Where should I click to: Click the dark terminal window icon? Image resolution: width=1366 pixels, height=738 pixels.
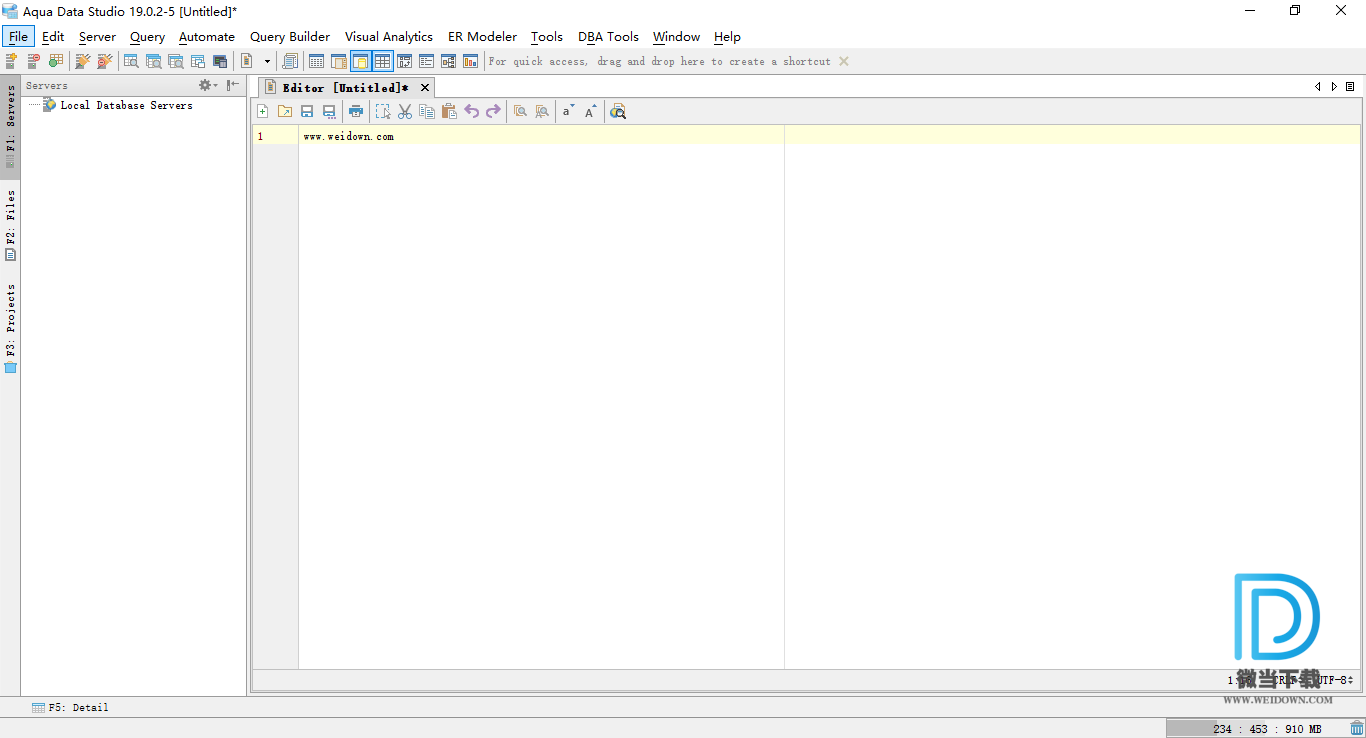tap(220, 61)
